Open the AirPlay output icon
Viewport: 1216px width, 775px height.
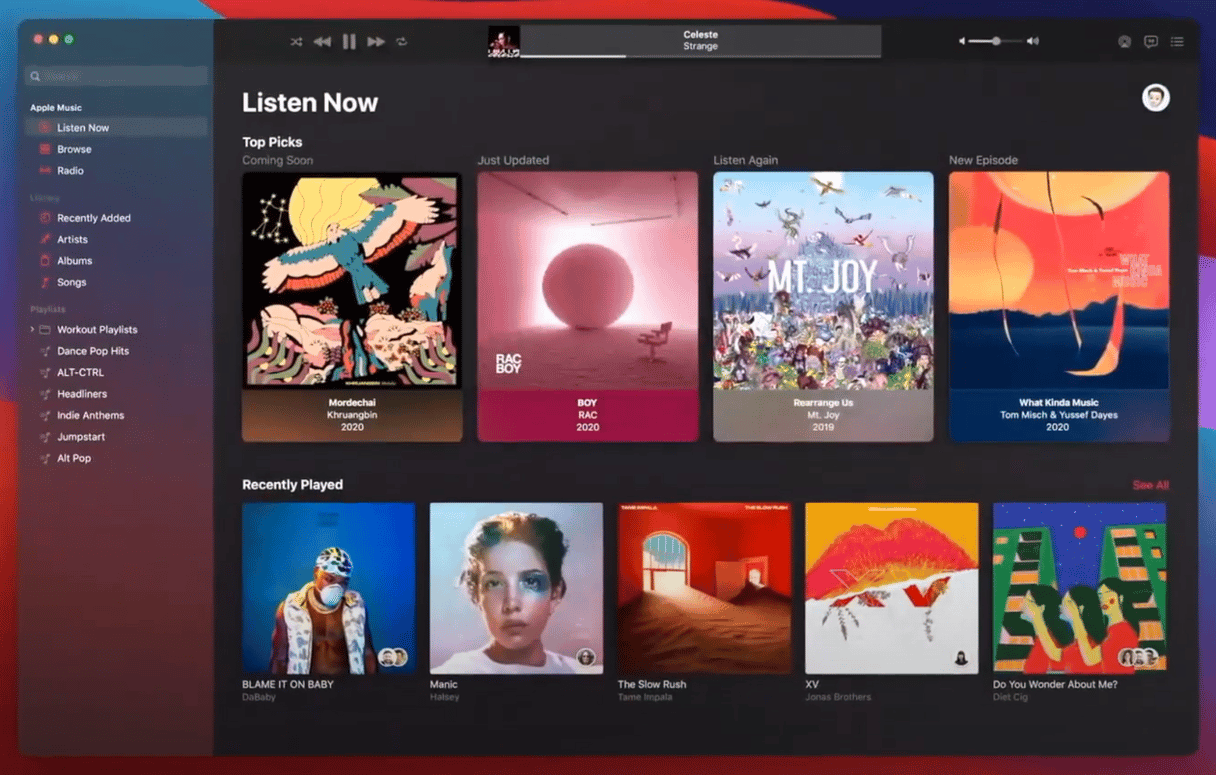(1125, 42)
